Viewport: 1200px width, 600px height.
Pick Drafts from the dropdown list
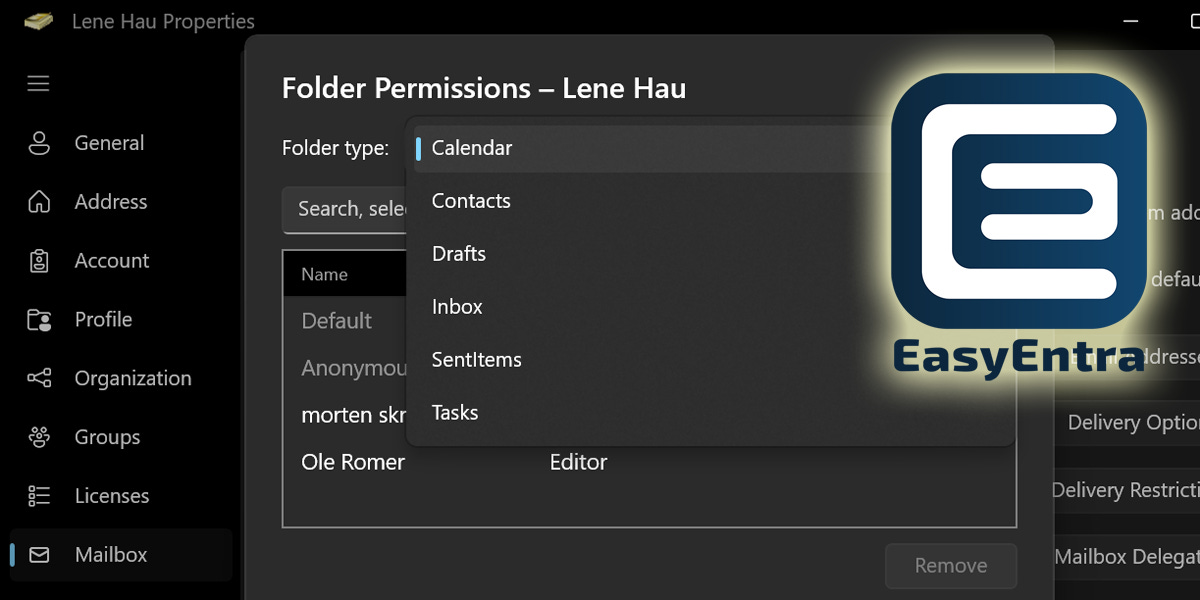click(x=650, y=254)
